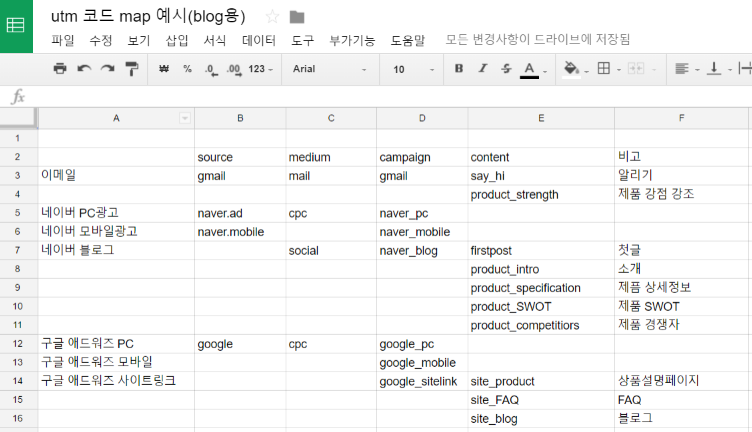Open the 삽입 menu
This screenshot has width=752, height=432.
[x=177, y=40]
